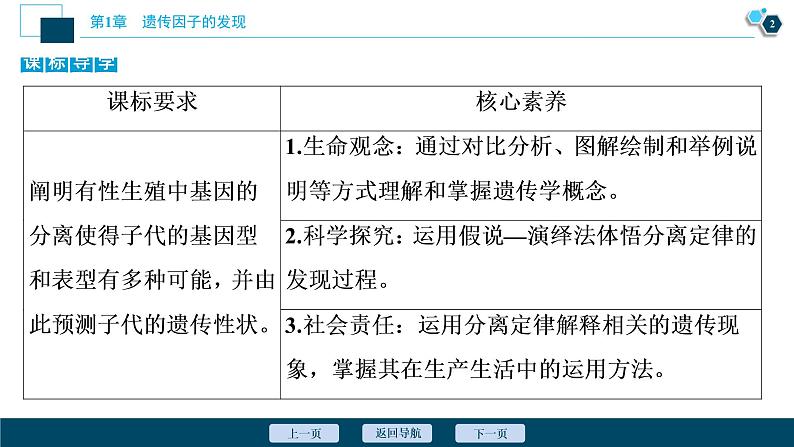This screenshot has height=447, width=794.
Task: Click the 课标要求 table header cell
Action: [x=152, y=109]
